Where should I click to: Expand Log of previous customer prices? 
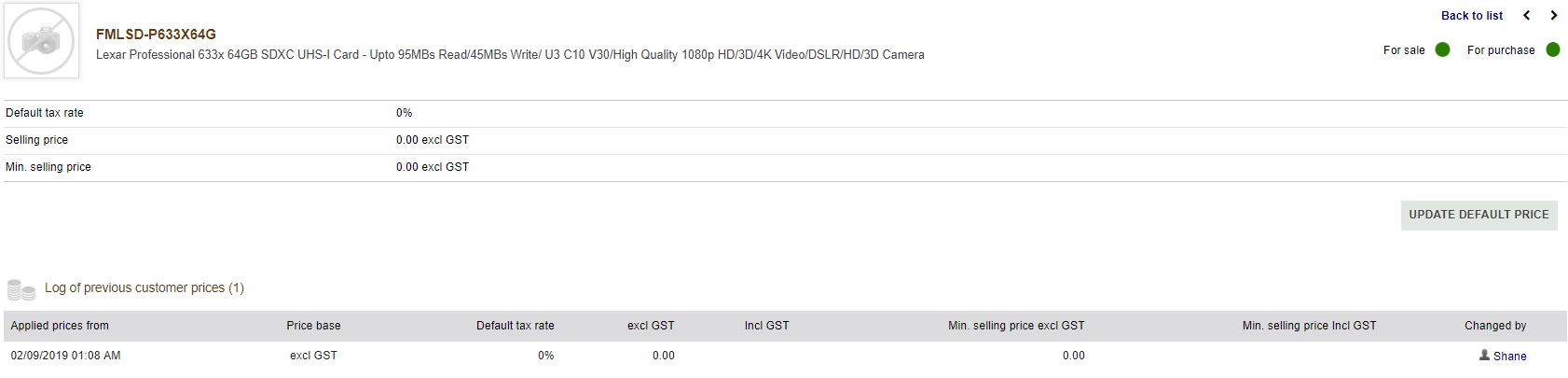[x=144, y=288]
